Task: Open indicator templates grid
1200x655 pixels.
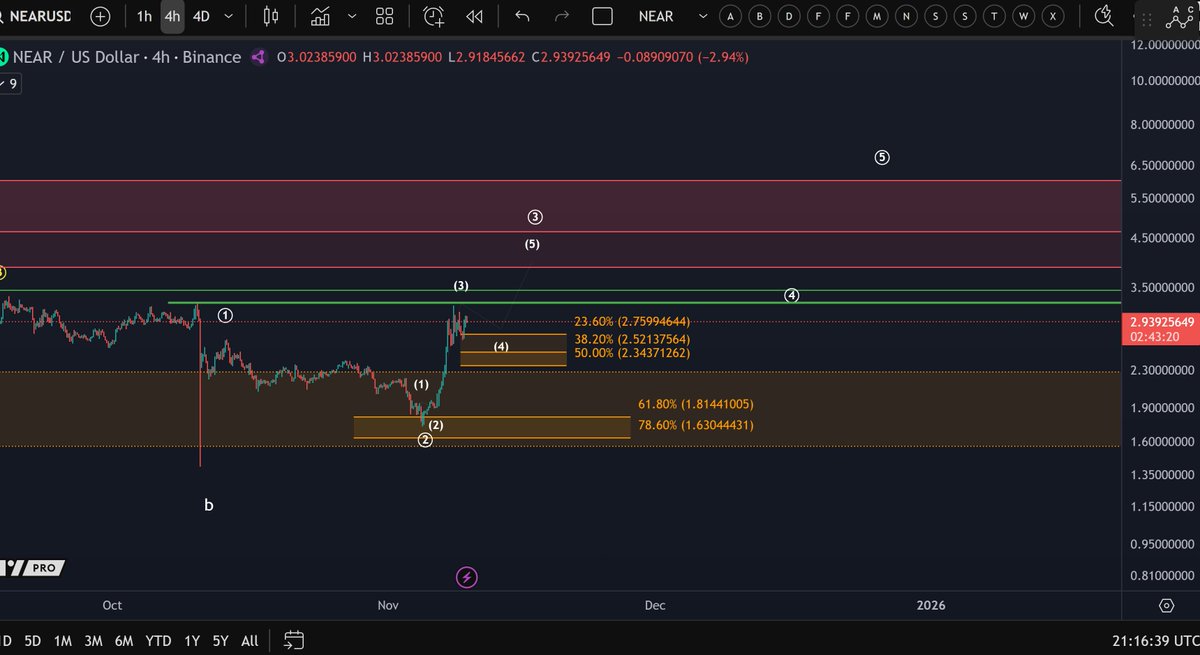Action: point(384,16)
